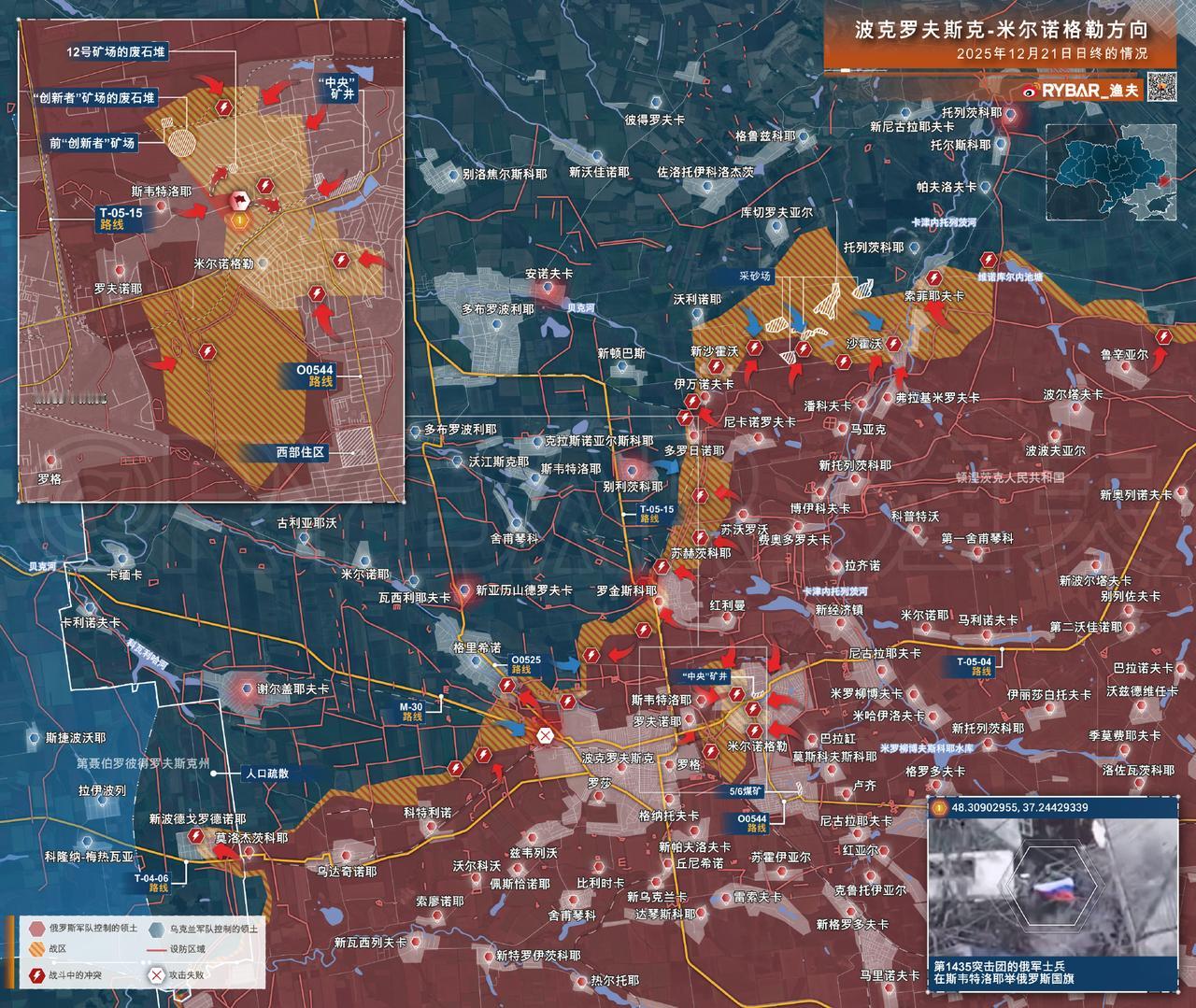Click the Ukrainian-controlled territory hexagon in the legend
Viewport: 1196px width, 1008px height.
[155, 929]
